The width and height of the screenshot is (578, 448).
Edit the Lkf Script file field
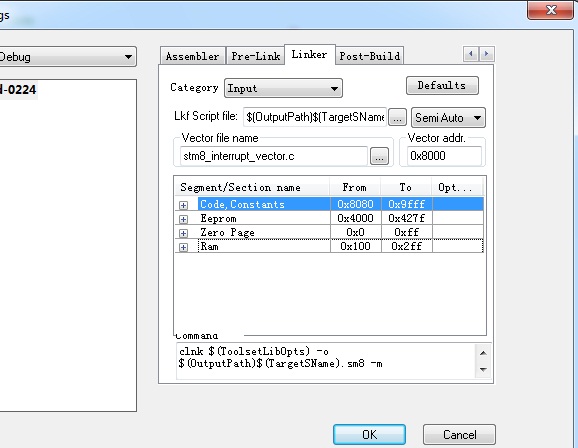tap(314, 117)
